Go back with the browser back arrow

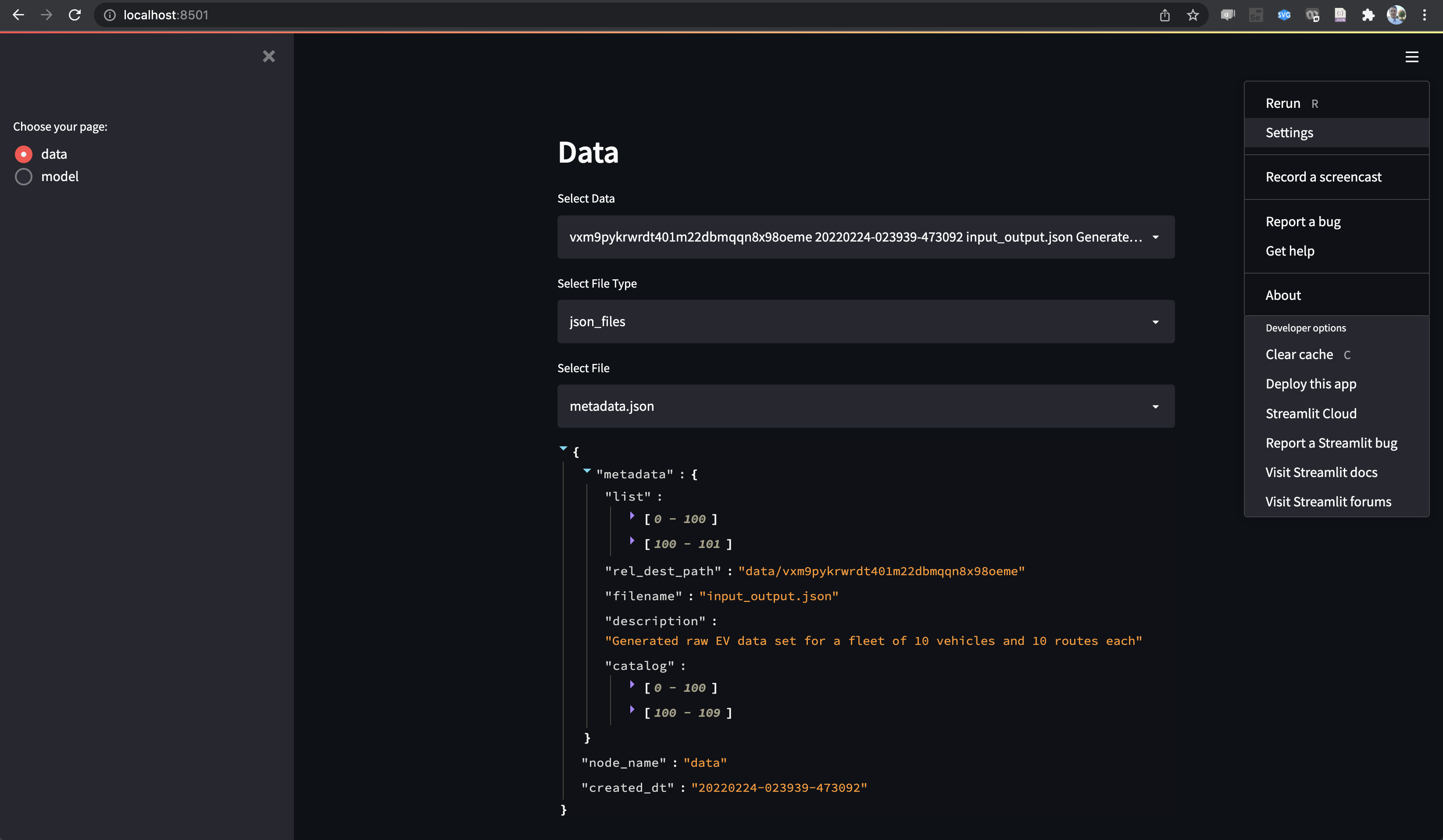(x=18, y=15)
